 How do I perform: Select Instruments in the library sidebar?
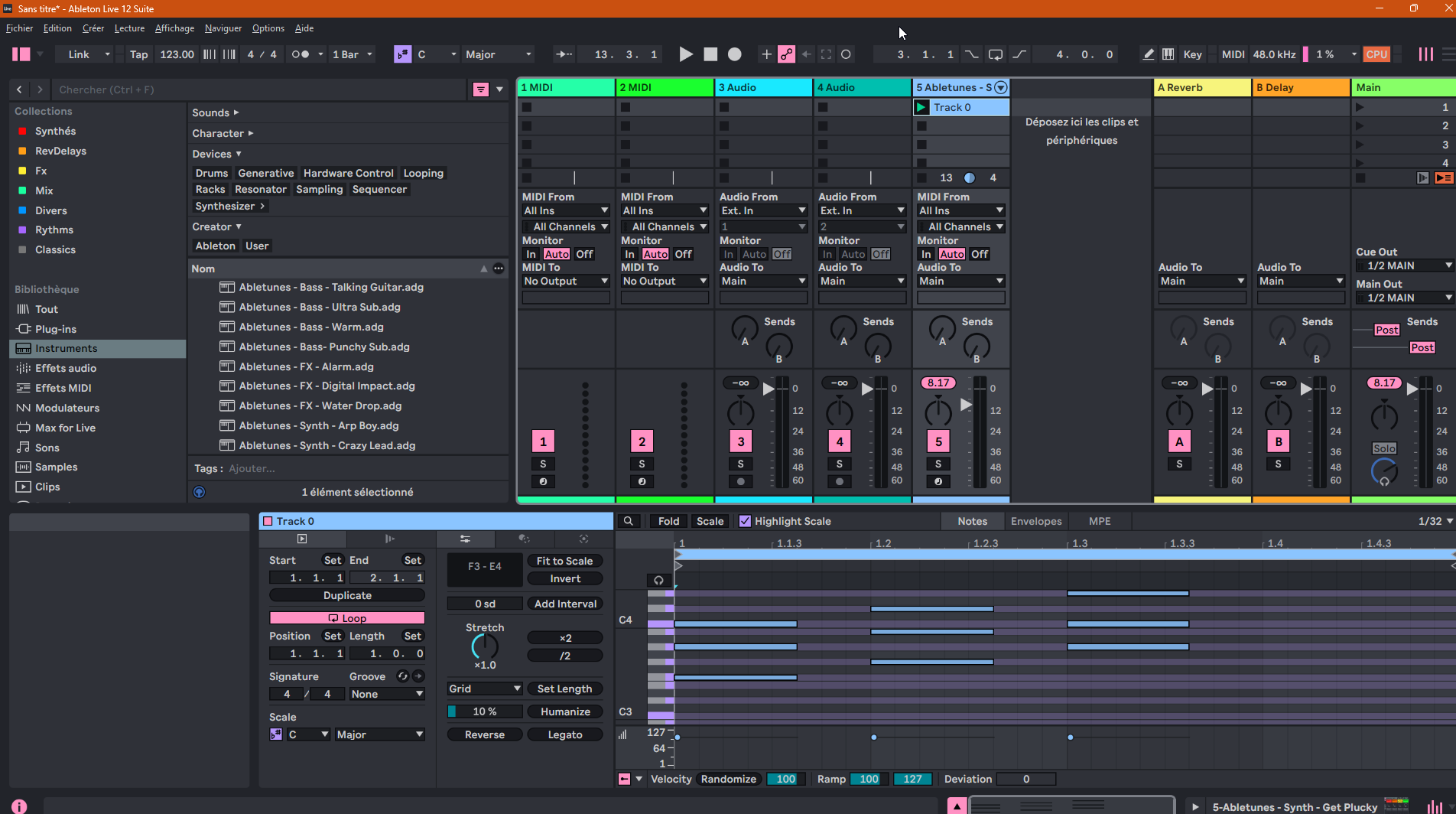pyautogui.click(x=98, y=348)
